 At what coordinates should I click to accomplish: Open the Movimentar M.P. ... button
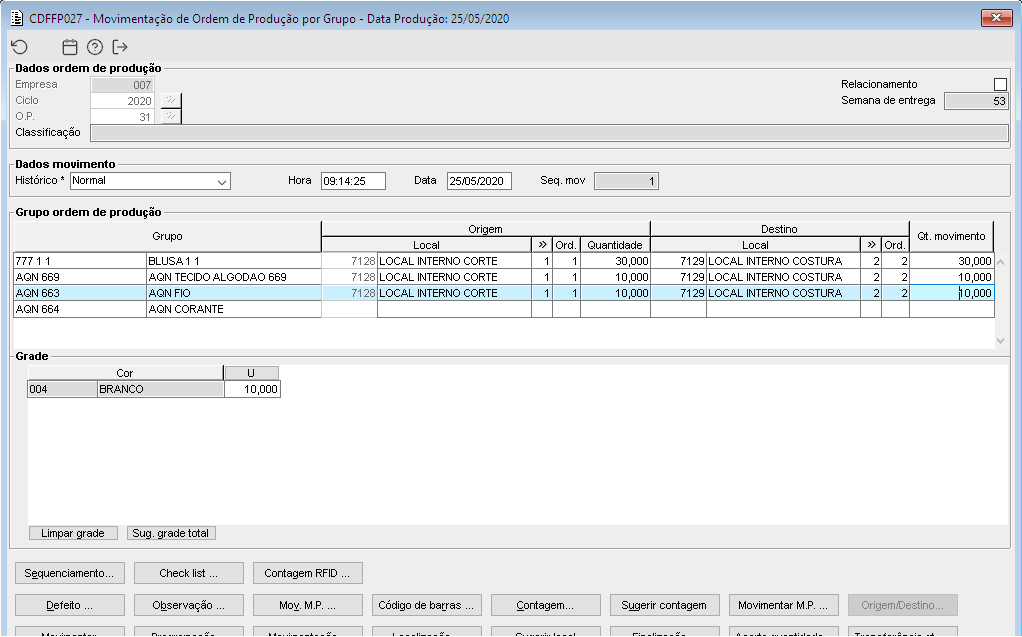pyautogui.click(x=783, y=606)
